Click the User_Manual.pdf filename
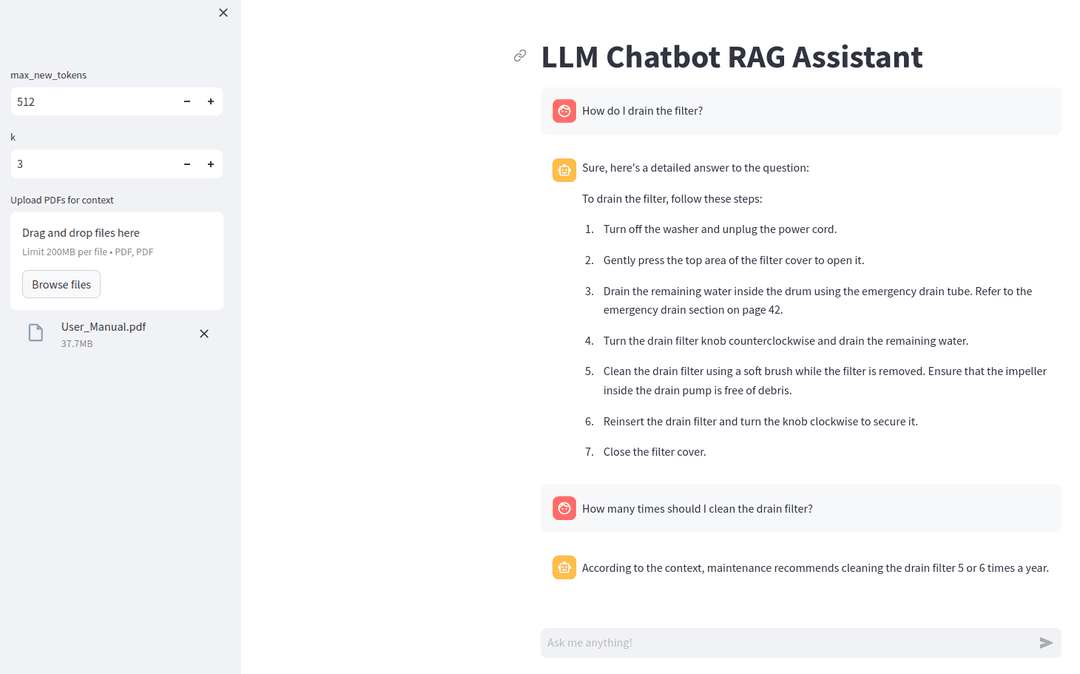The width and height of the screenshot is (1080, 674). click(103, 326)
